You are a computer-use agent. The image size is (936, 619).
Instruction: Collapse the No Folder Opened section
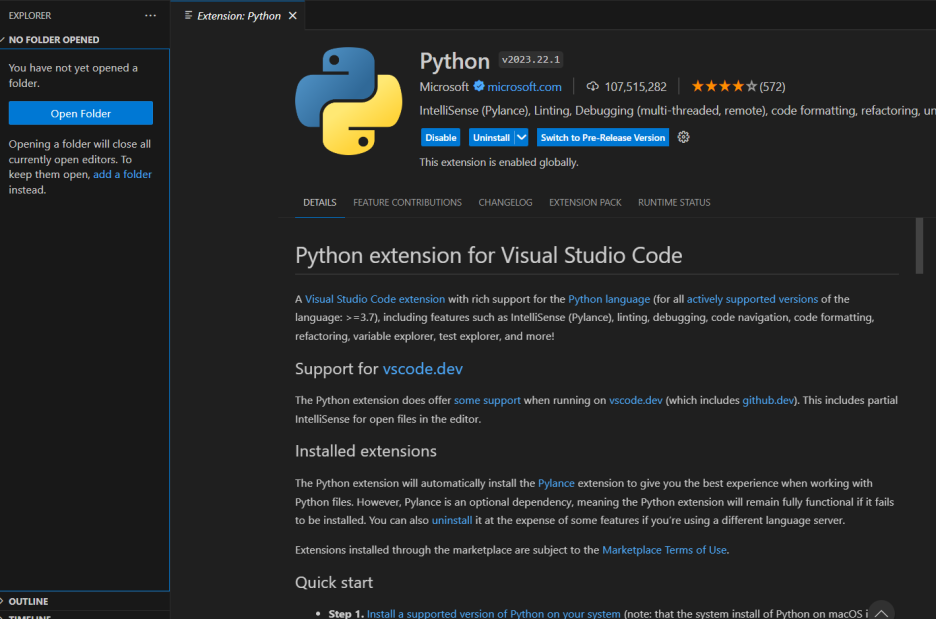(x=84, y=39)
